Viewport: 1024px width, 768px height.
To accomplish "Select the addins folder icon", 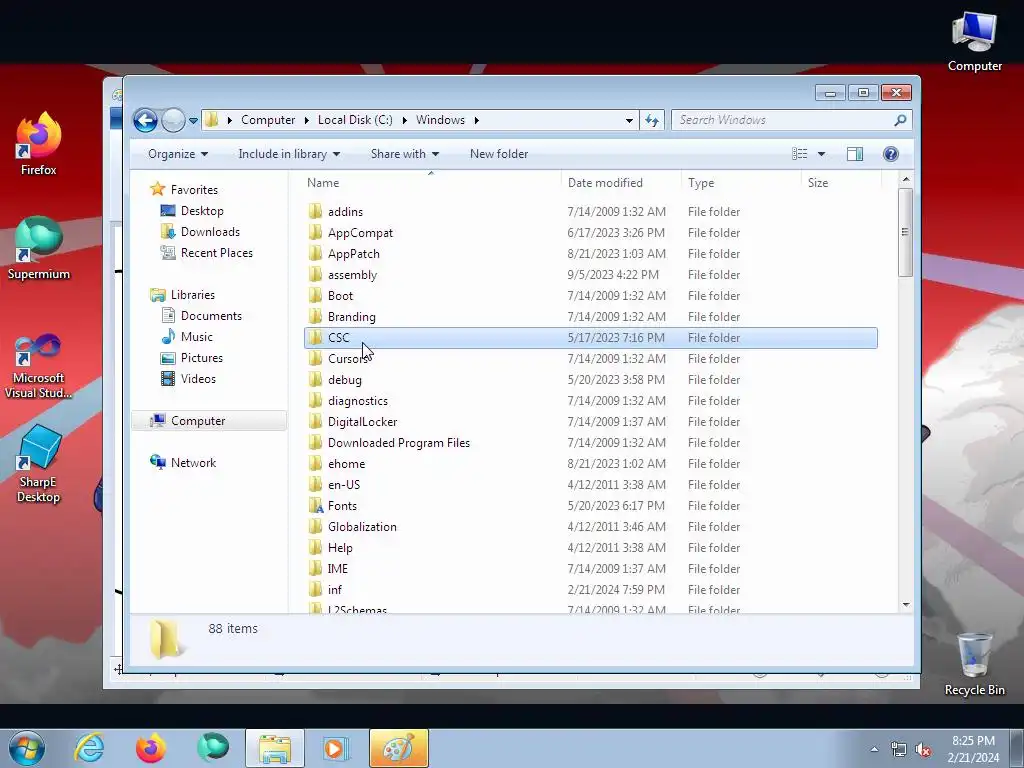I will (x=315, y=211).
